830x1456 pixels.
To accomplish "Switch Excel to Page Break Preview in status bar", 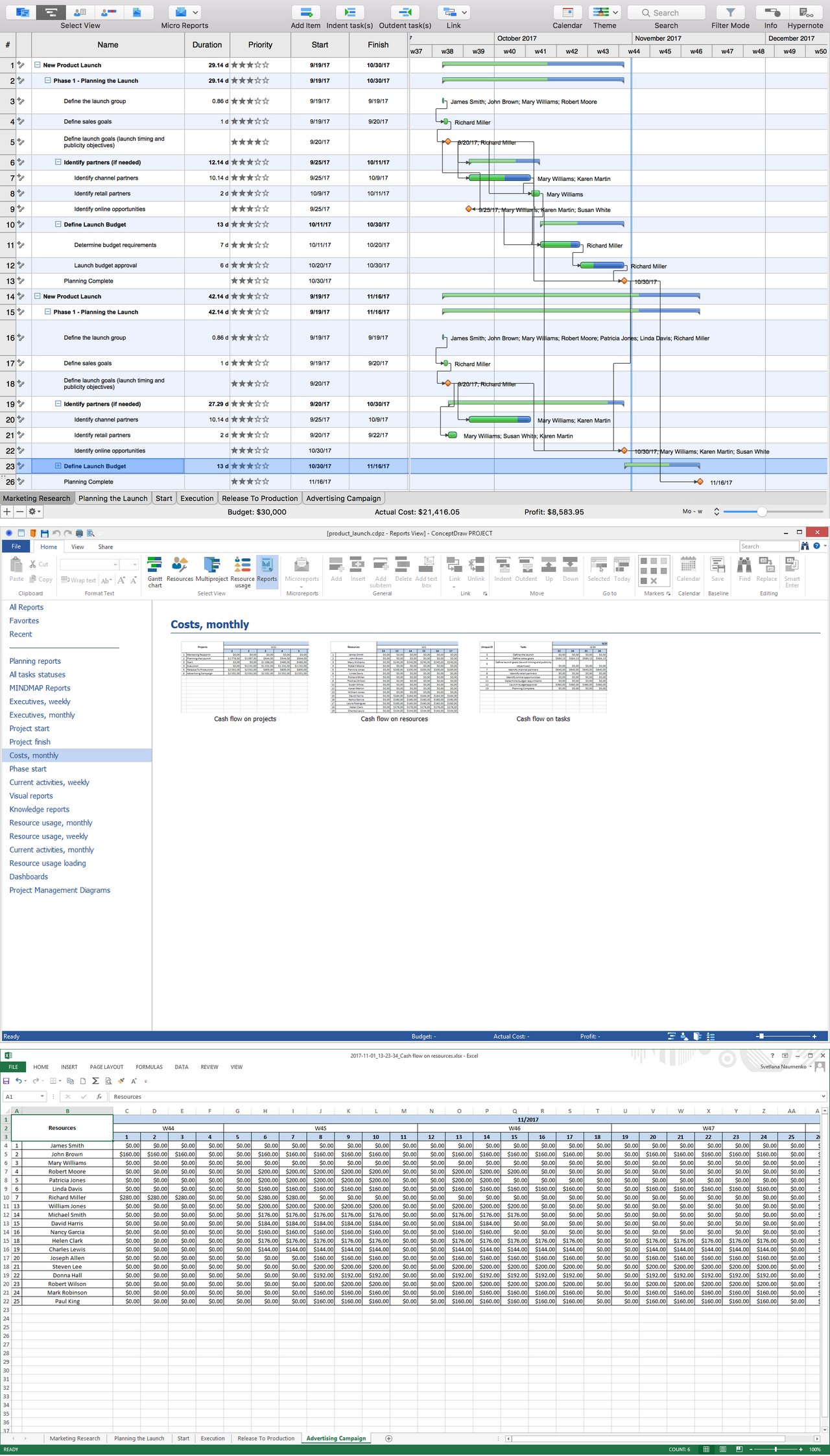I will pyautogui.click(x=739, y=1450).
